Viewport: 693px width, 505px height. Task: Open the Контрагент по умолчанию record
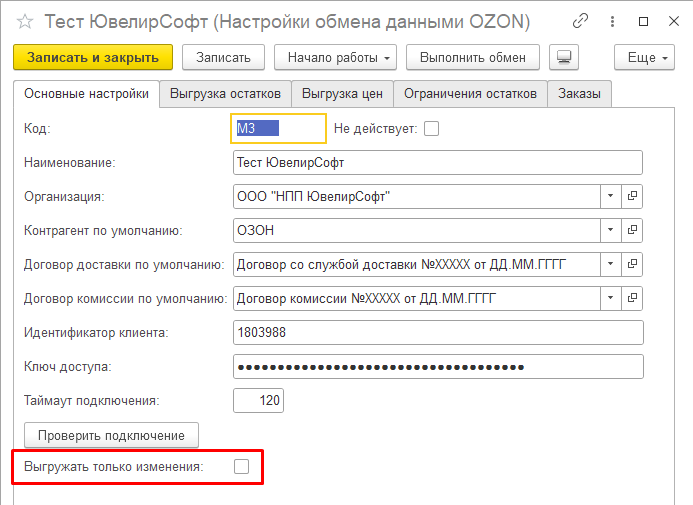point(632,230)
